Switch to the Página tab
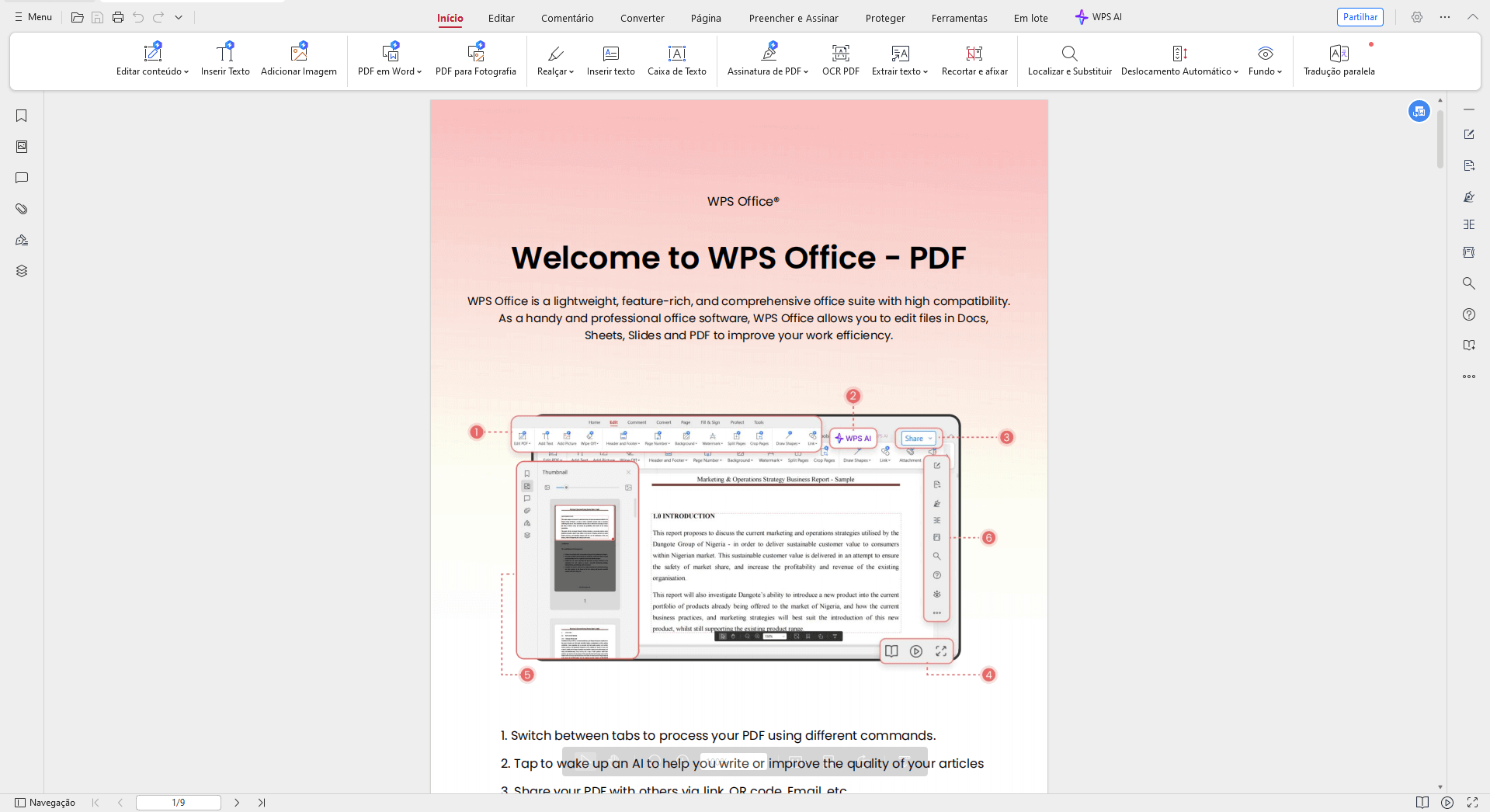This screenshot has height=812, width=1490. click(x=706, y=18)
